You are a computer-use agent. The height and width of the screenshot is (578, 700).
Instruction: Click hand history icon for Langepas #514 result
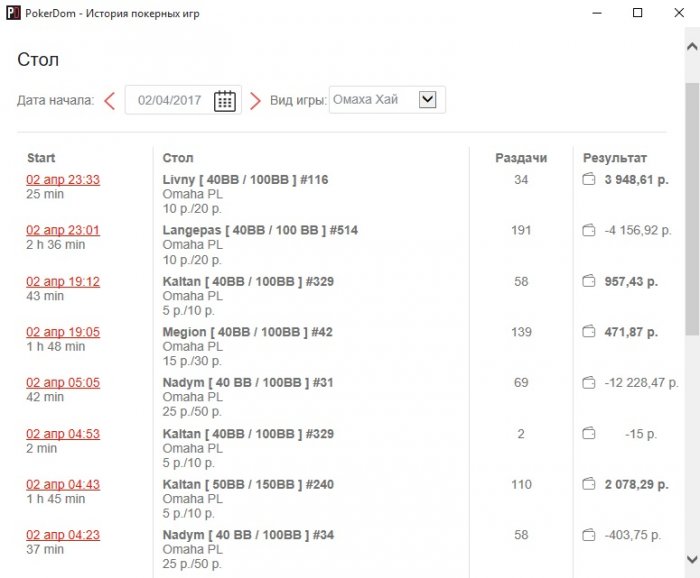click(589, 231)
